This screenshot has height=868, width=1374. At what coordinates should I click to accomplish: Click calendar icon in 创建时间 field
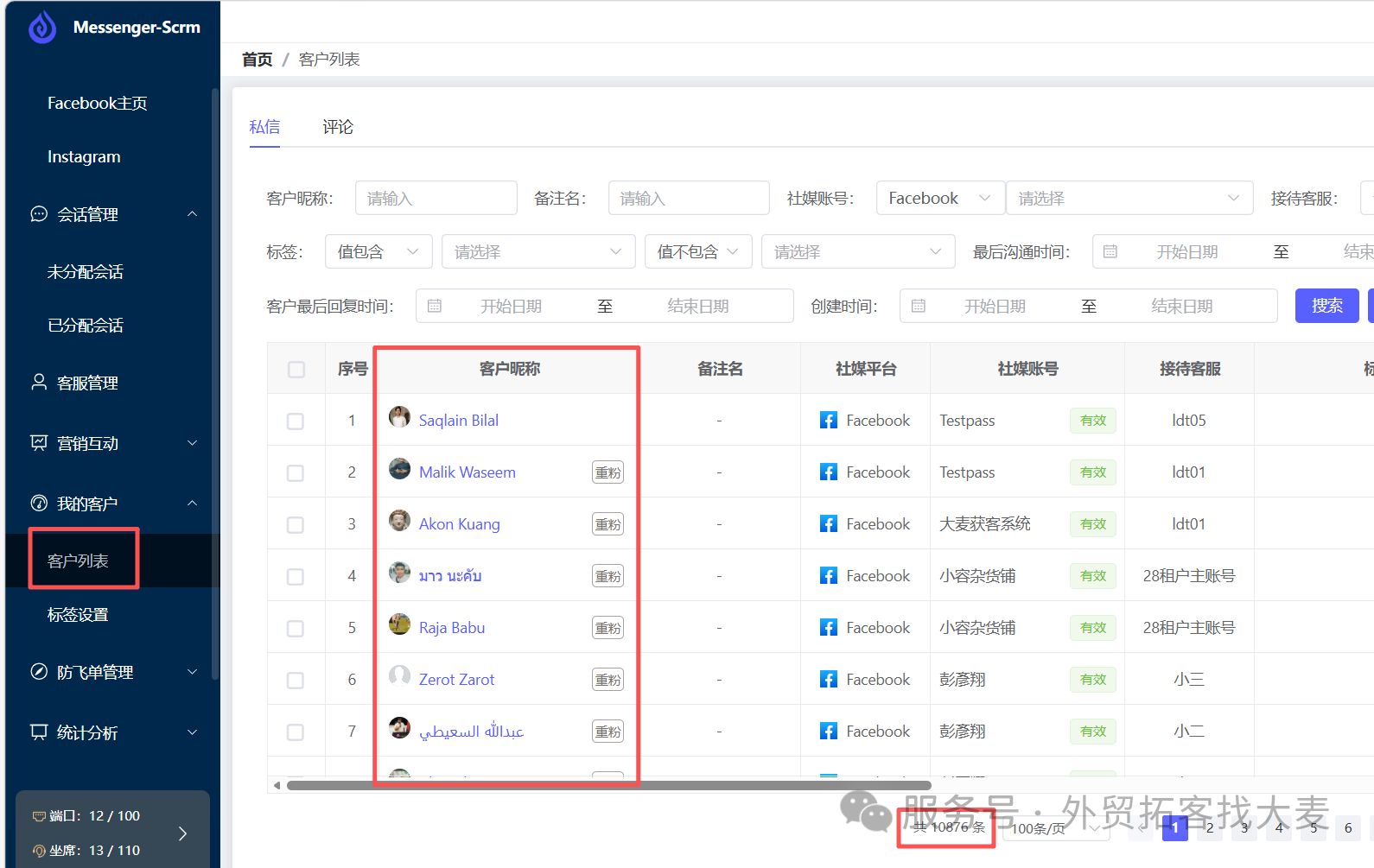(919, 306)
